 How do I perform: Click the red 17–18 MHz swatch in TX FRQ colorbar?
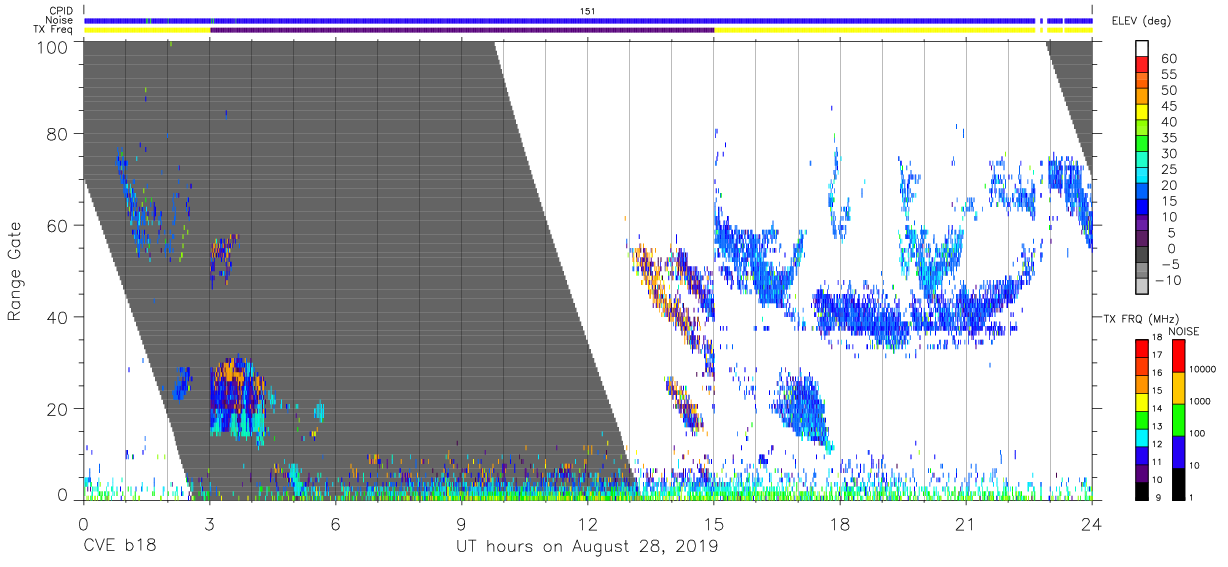click(x=1143, y=347)
